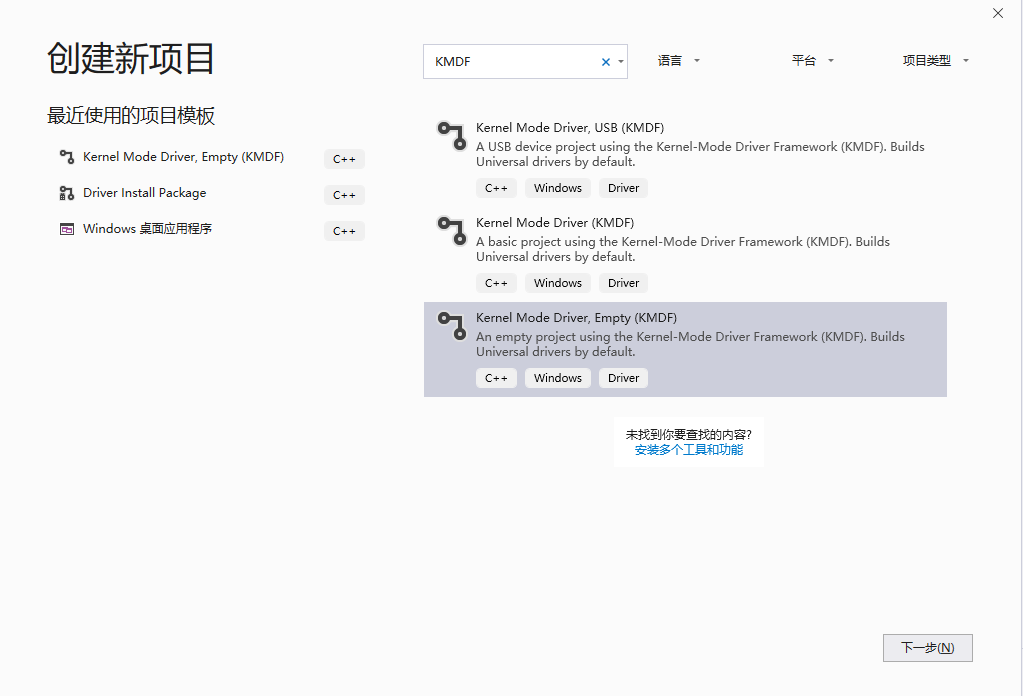The height and width of the screenshot is (696, 1023).
Task: Click the Windows tag under Kernel Mode Driver (KMDF)
Action: [x=557, y=282]
